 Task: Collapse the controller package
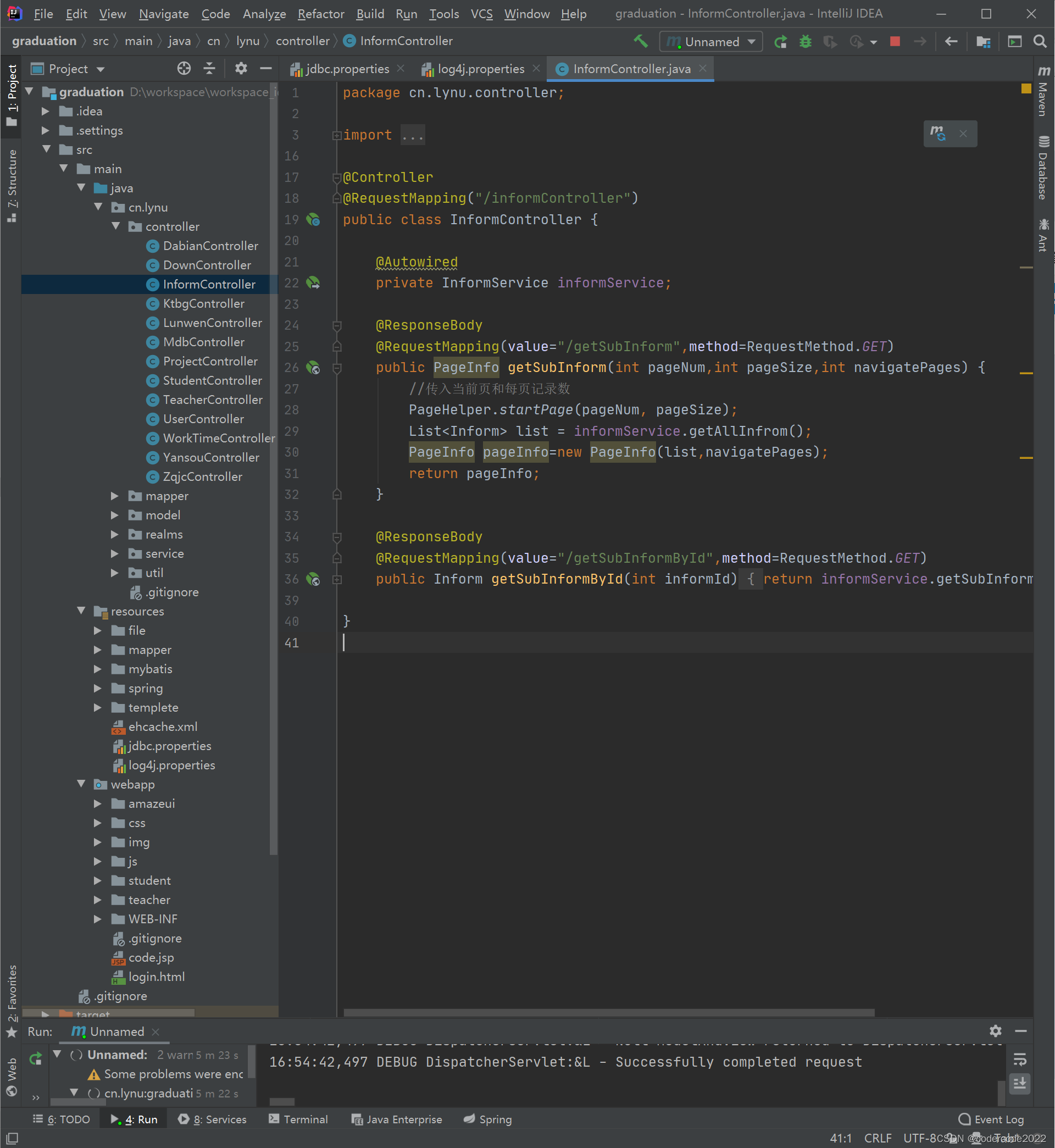point(116,226)
